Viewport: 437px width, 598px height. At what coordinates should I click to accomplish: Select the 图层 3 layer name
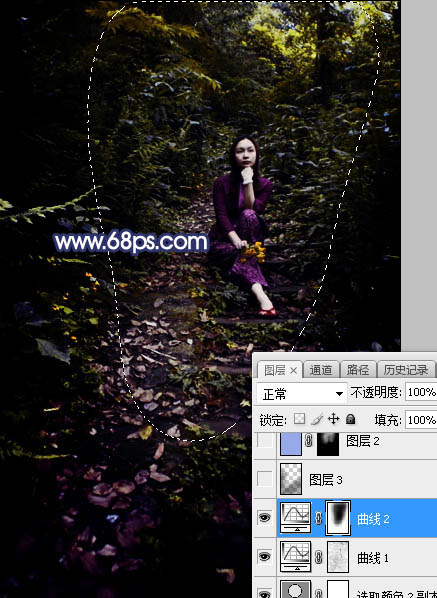[x=326, y=480]
